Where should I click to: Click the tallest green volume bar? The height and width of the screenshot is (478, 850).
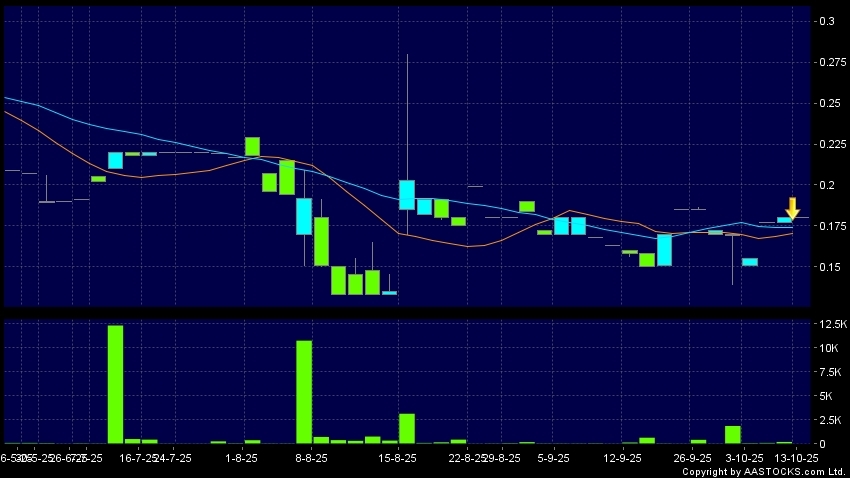(115, 384)
